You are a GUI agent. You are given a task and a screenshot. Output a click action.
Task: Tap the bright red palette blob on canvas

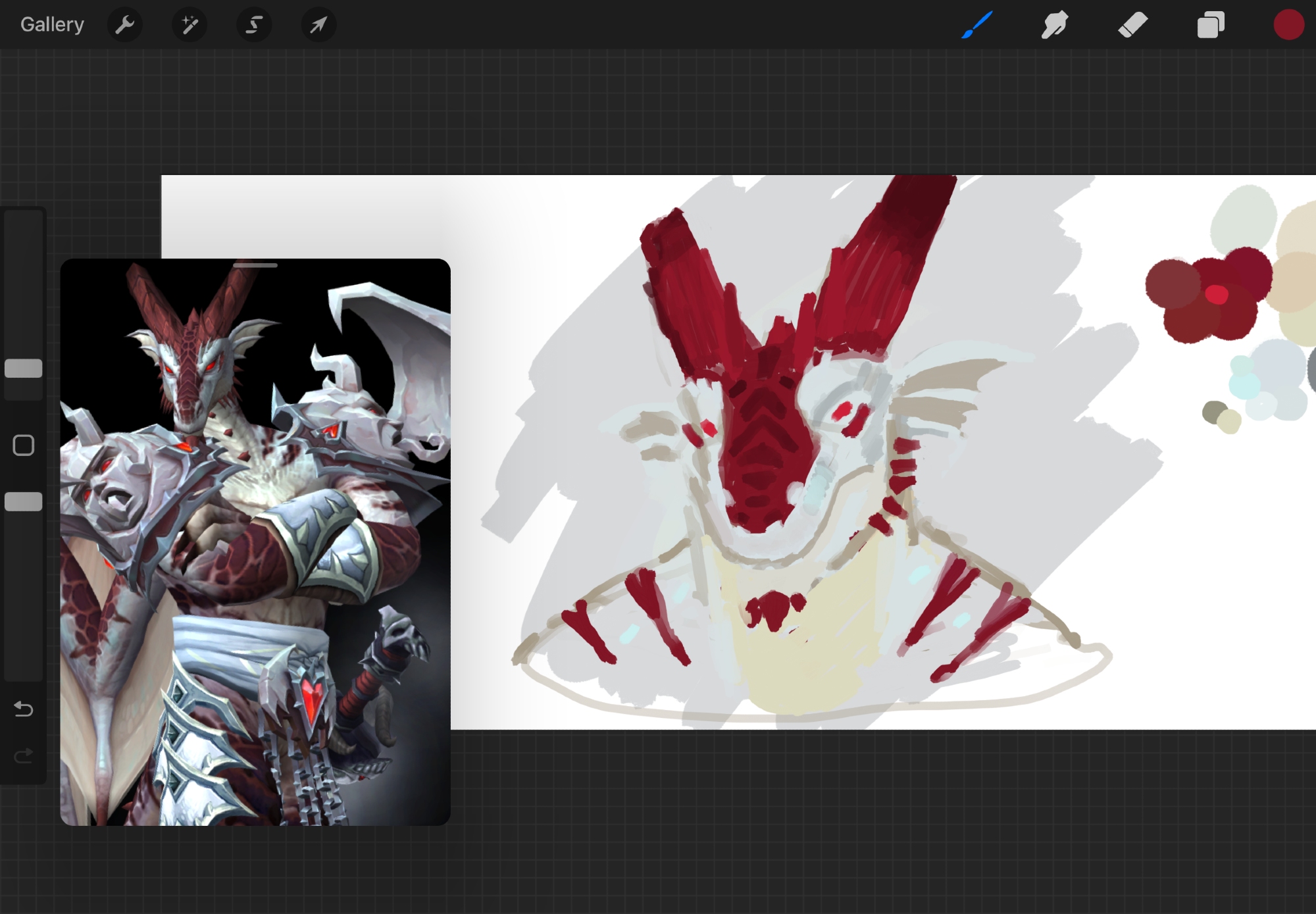pos(1217,294)
